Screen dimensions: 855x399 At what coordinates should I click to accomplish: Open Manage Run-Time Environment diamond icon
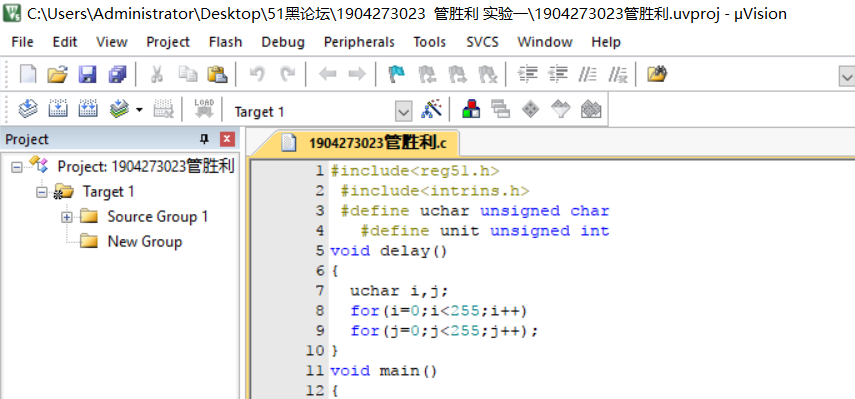click(x=531, y=109)
